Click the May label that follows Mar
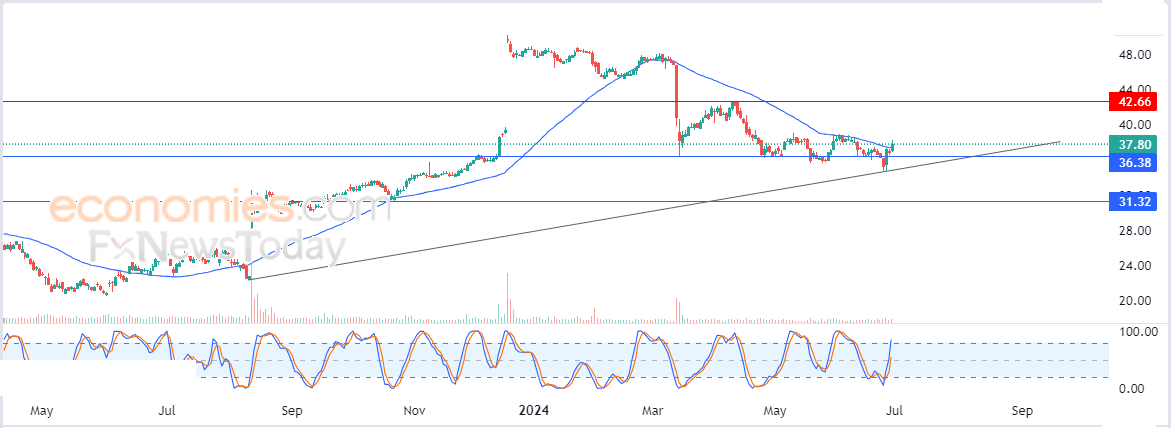 pos(777,412)
